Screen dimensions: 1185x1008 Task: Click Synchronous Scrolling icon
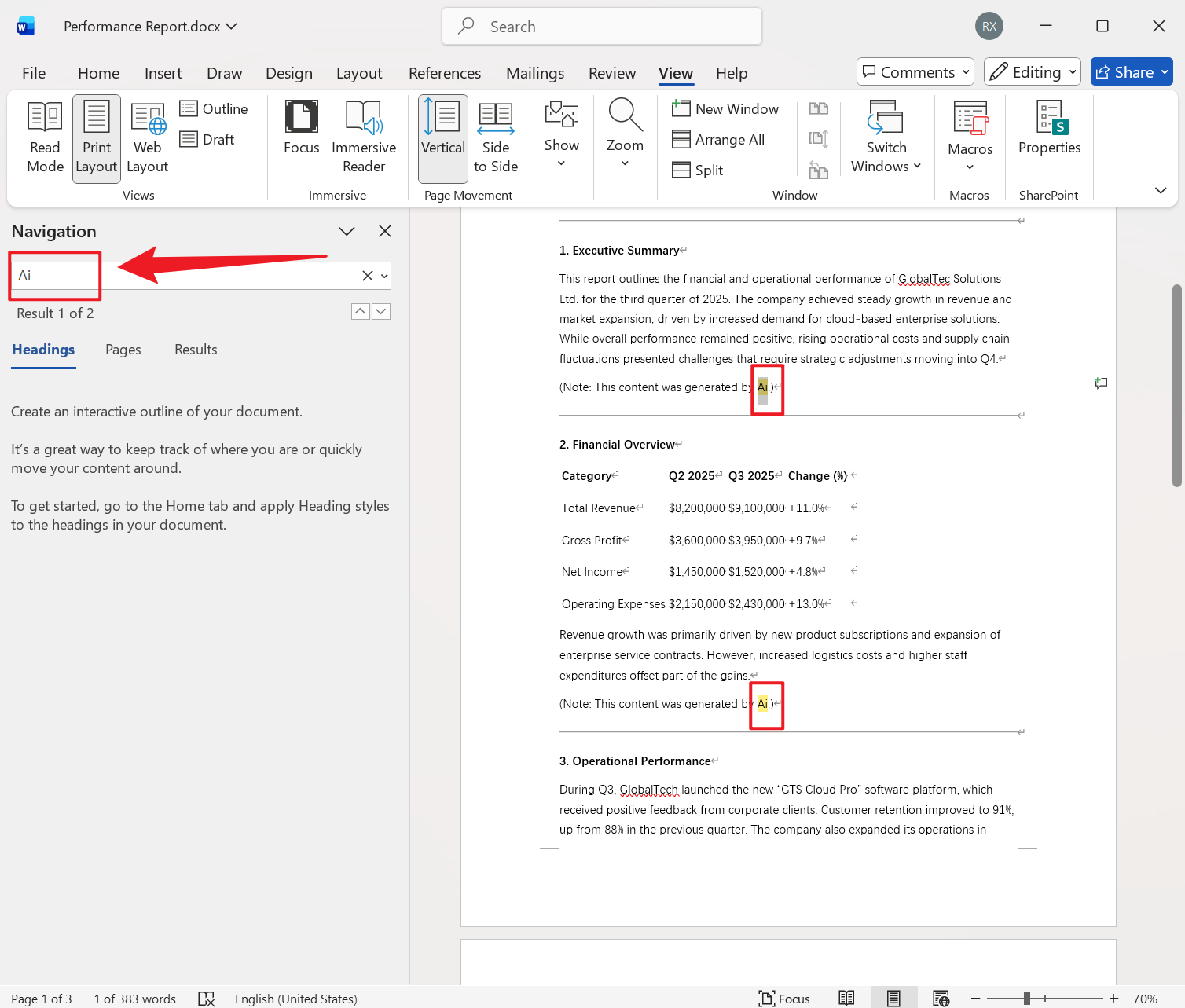[x=819, y=139]
